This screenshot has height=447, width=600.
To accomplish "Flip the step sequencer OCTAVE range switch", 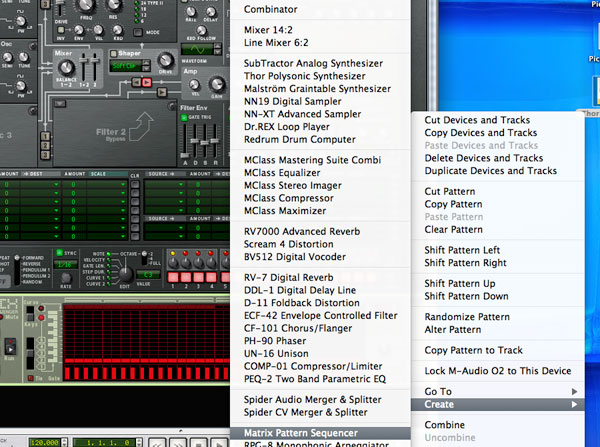I will [145, 258].
